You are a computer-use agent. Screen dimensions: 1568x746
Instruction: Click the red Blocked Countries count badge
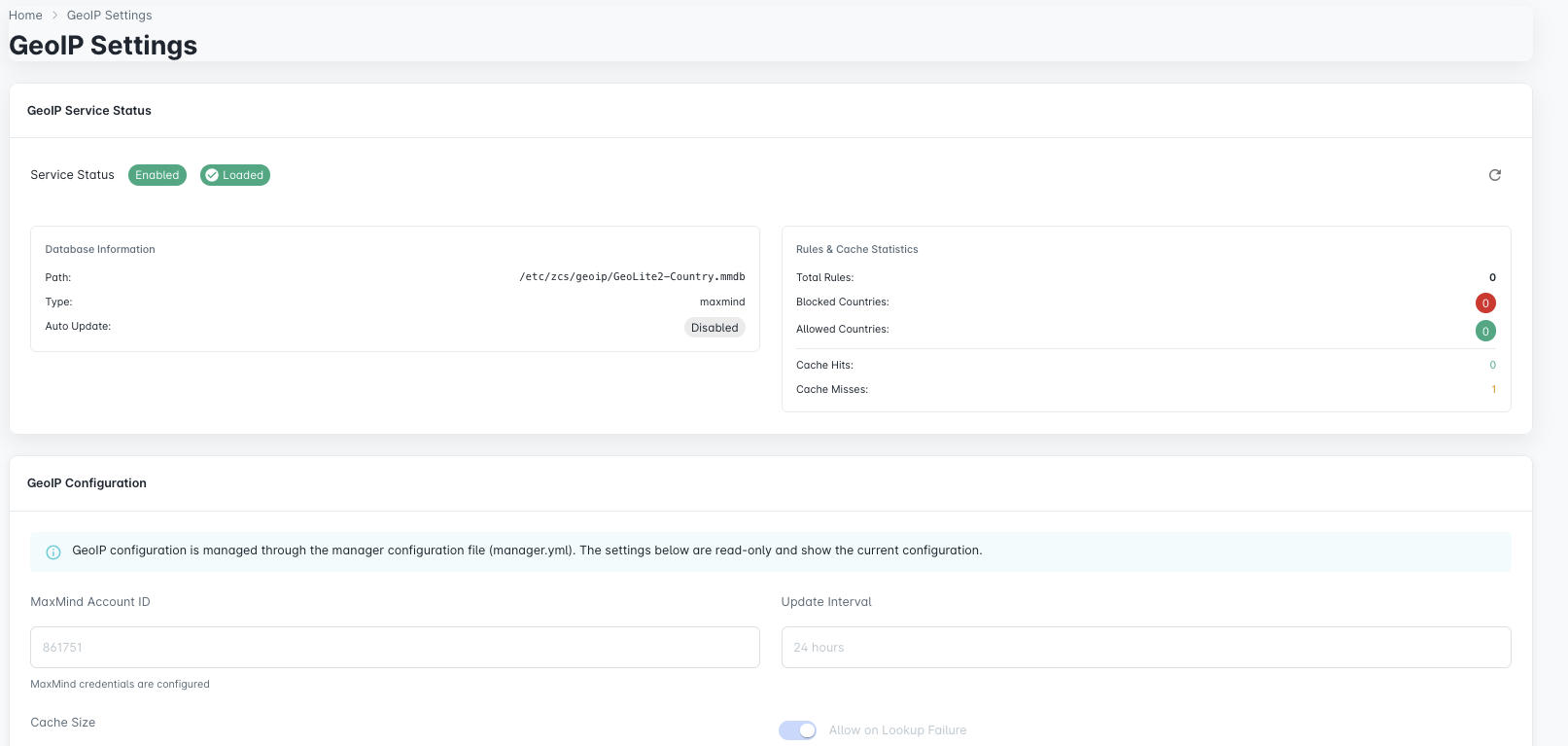point(1484,303)
